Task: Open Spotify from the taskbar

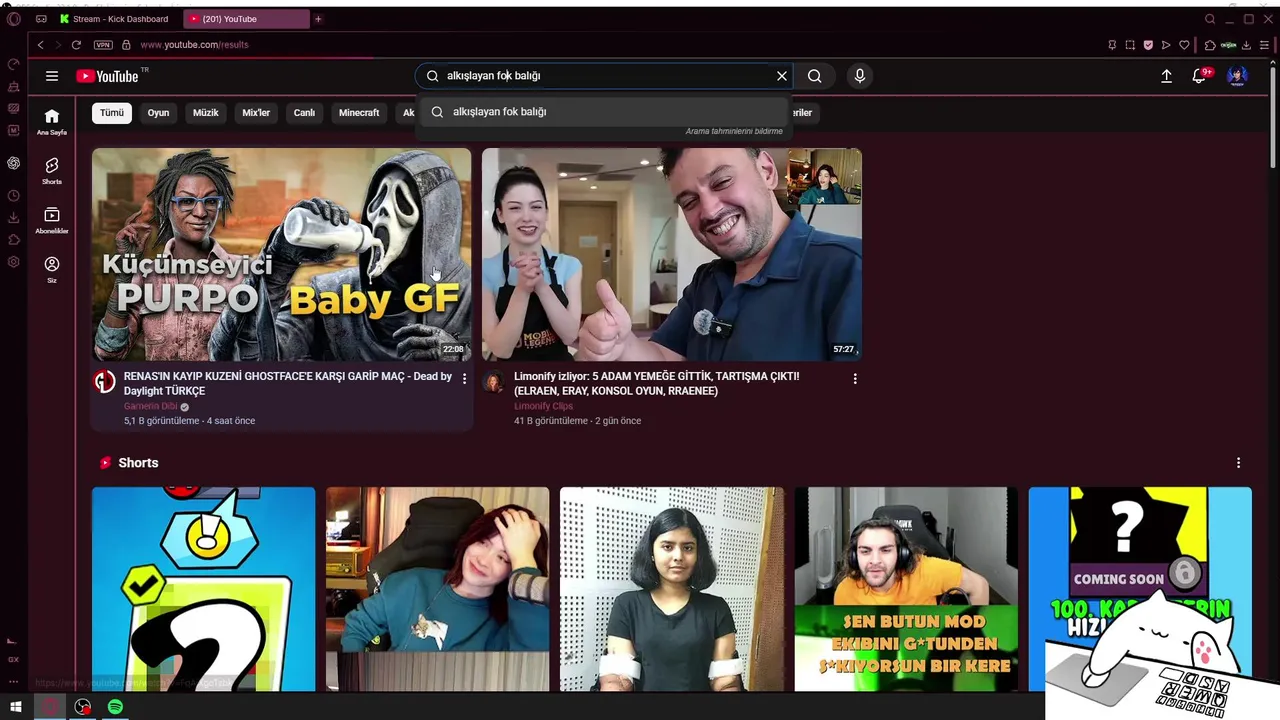Action: click(x=115, y=707)
